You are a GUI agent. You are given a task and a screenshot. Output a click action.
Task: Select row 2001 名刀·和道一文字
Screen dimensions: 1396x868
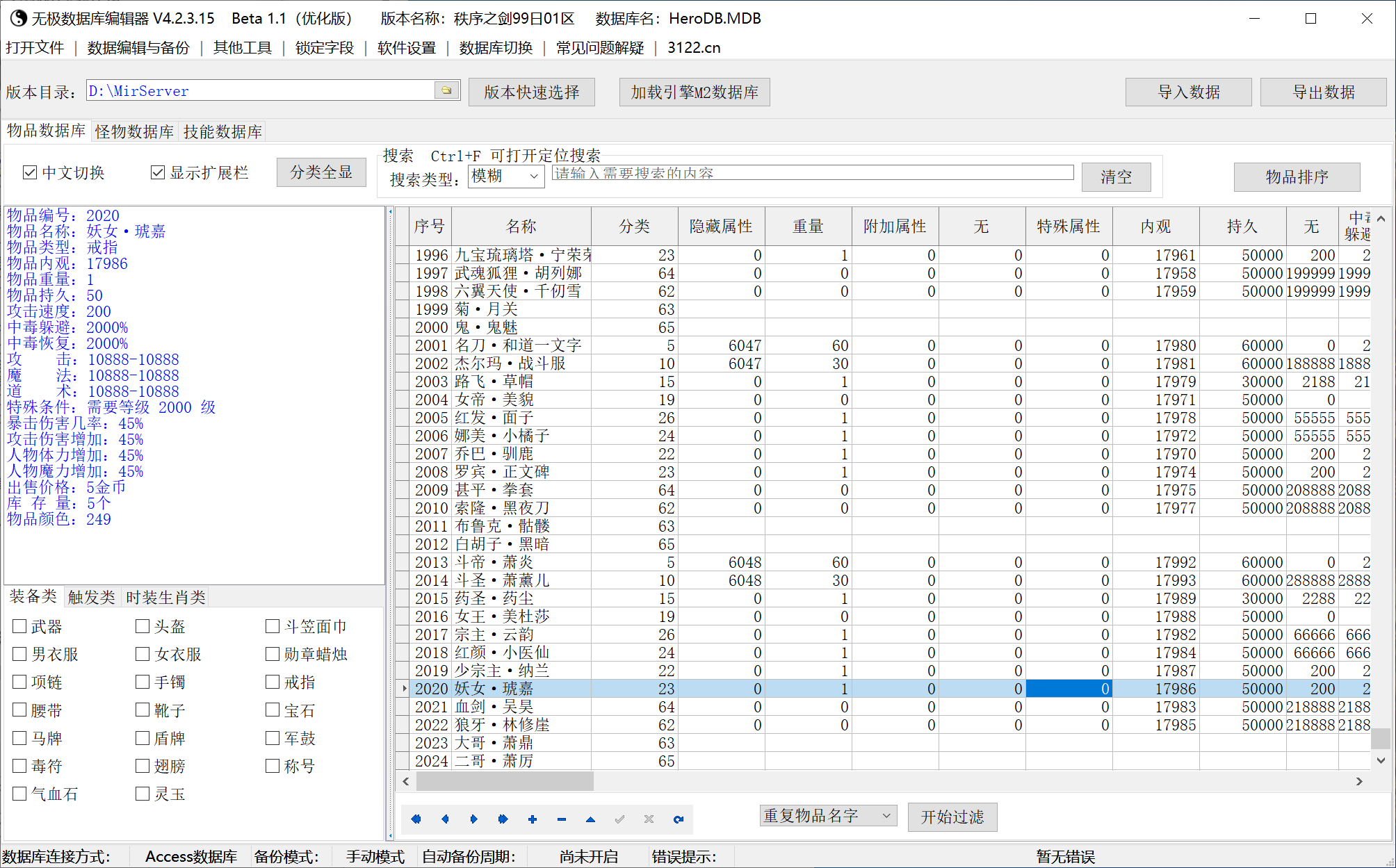(x=883, y=345)
